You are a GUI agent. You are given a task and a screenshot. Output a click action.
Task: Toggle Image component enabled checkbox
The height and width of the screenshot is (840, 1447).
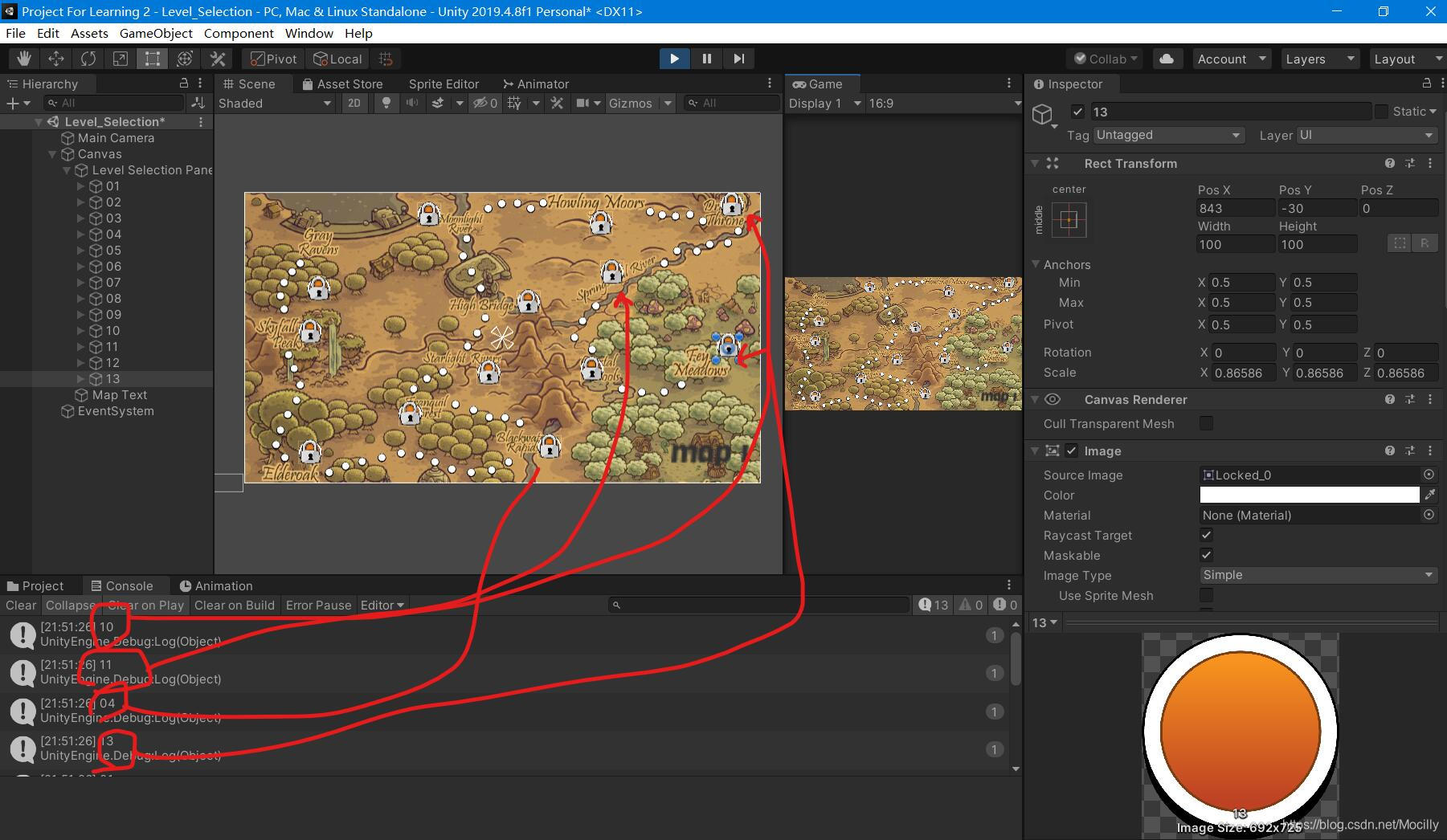pos(1071,451)
